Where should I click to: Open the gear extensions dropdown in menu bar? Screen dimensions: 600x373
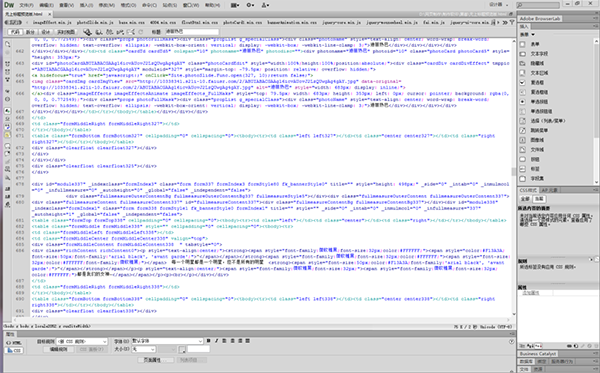coord(250,5)
